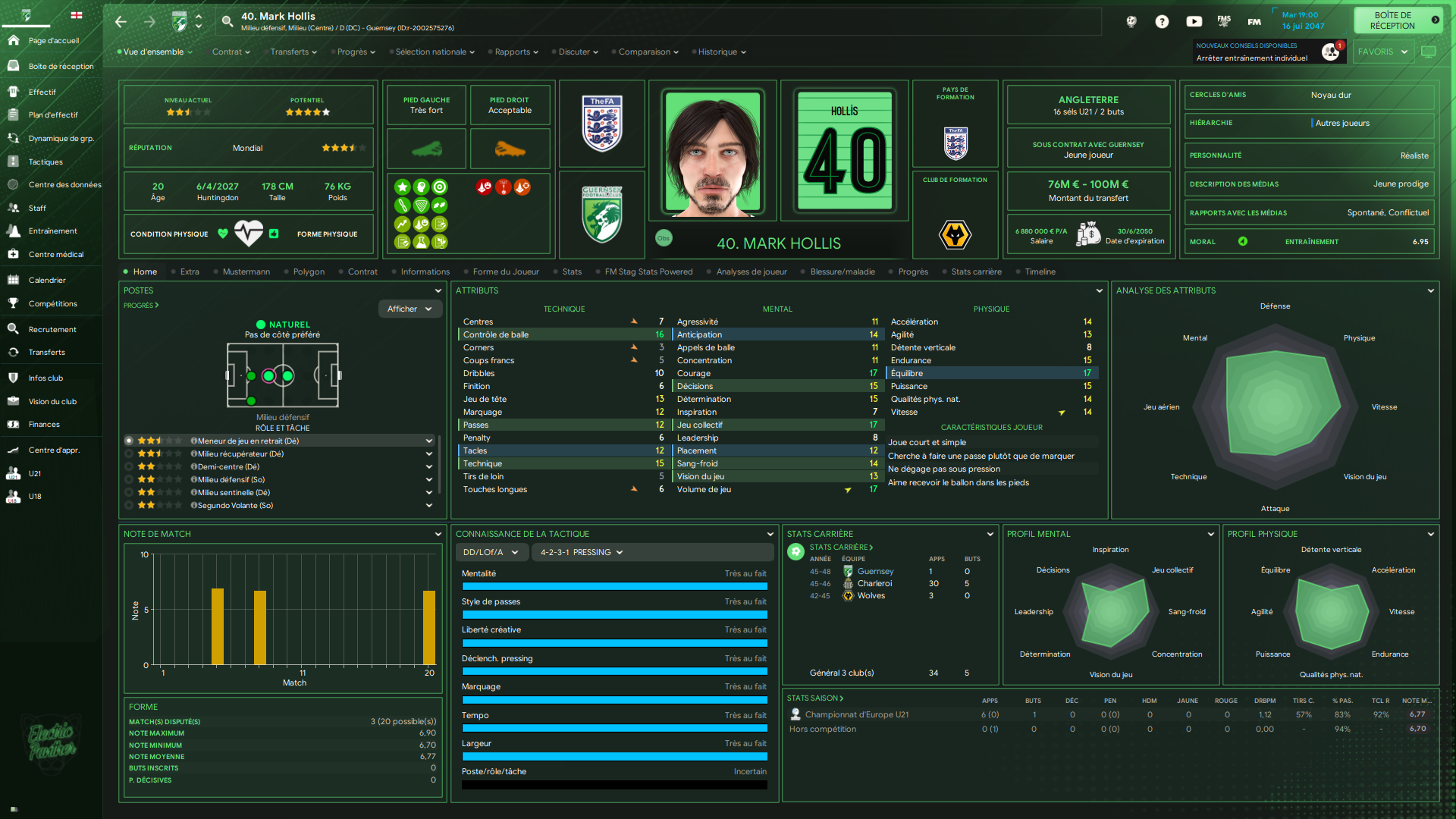Click the staff advice notification icon
Viewport: 1456px width, 819px height.
[1330, 52]
